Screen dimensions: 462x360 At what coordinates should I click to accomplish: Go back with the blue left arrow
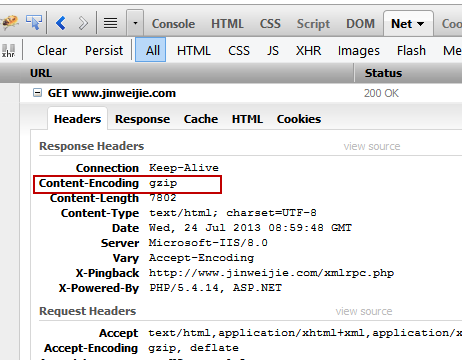coord(61,23)
